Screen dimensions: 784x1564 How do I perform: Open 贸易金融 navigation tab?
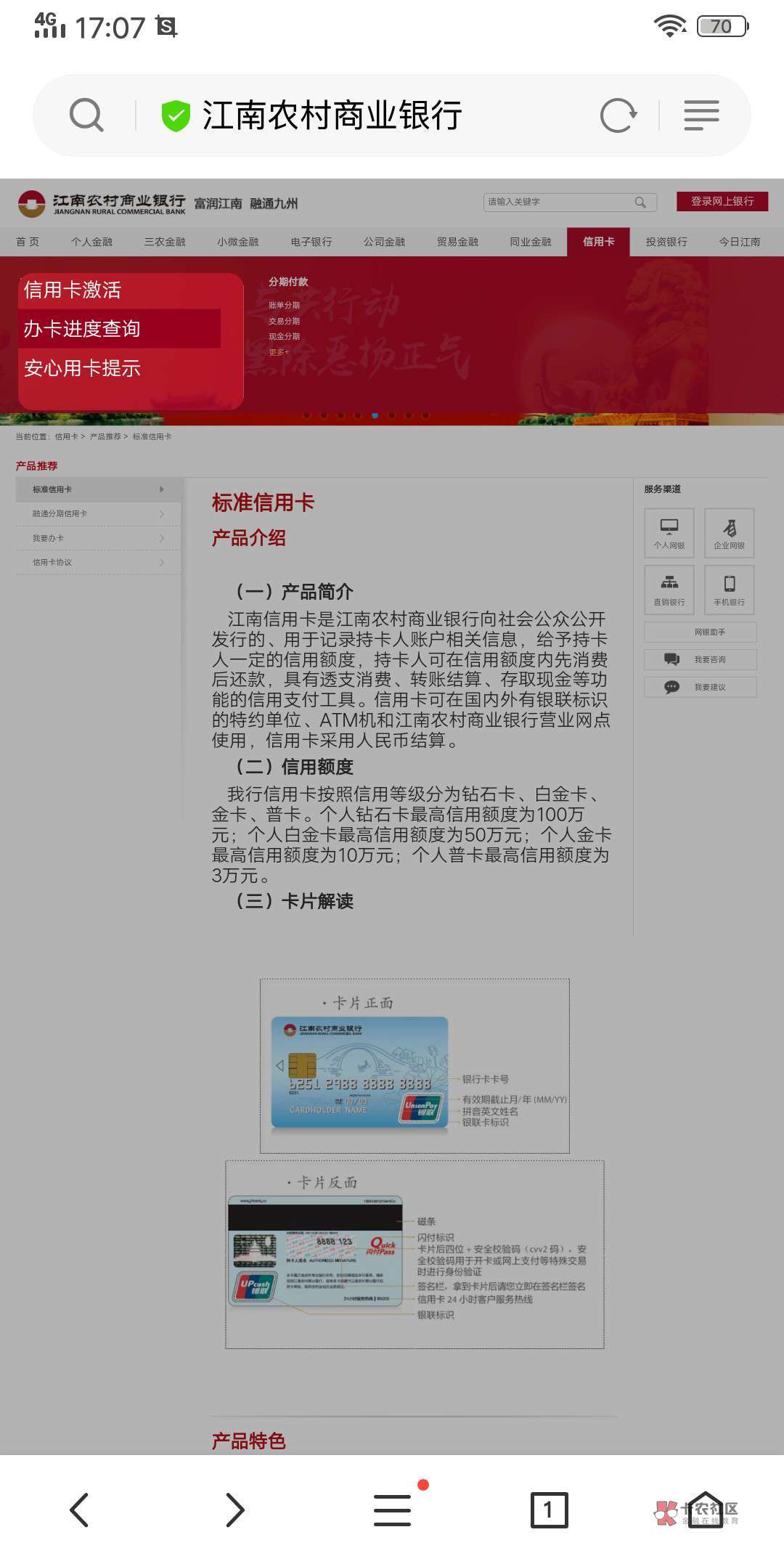coord(458,242)
